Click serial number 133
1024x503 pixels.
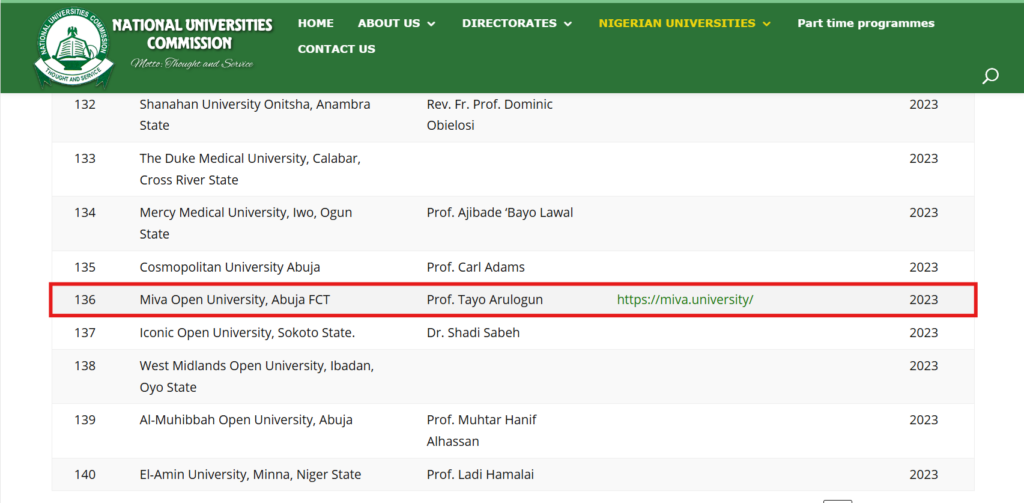tap(84, 159)
